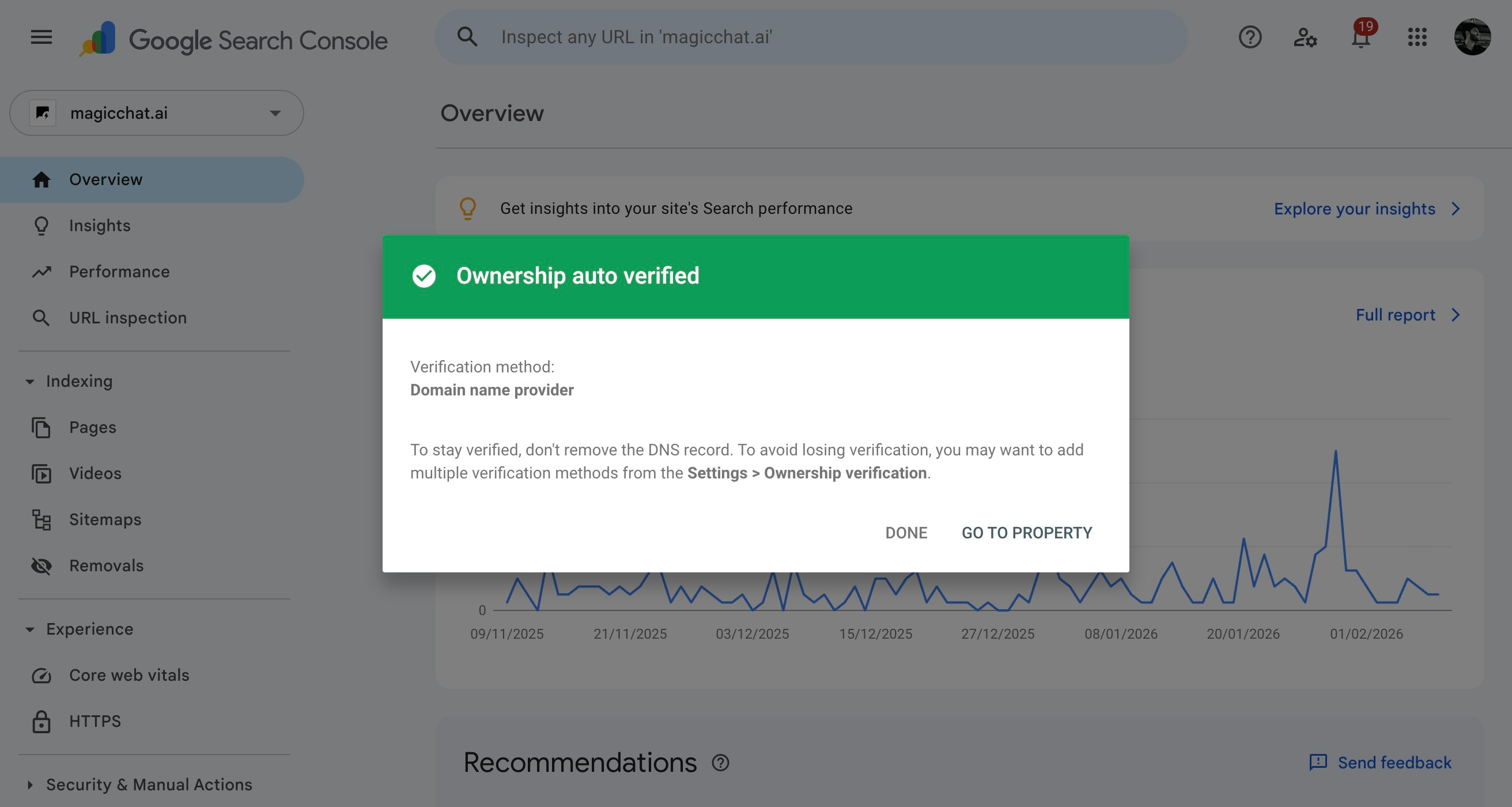Click the chevron after Explore your insights
Viewport: 1512px width, 807px height.
(x=1455, y=209)
